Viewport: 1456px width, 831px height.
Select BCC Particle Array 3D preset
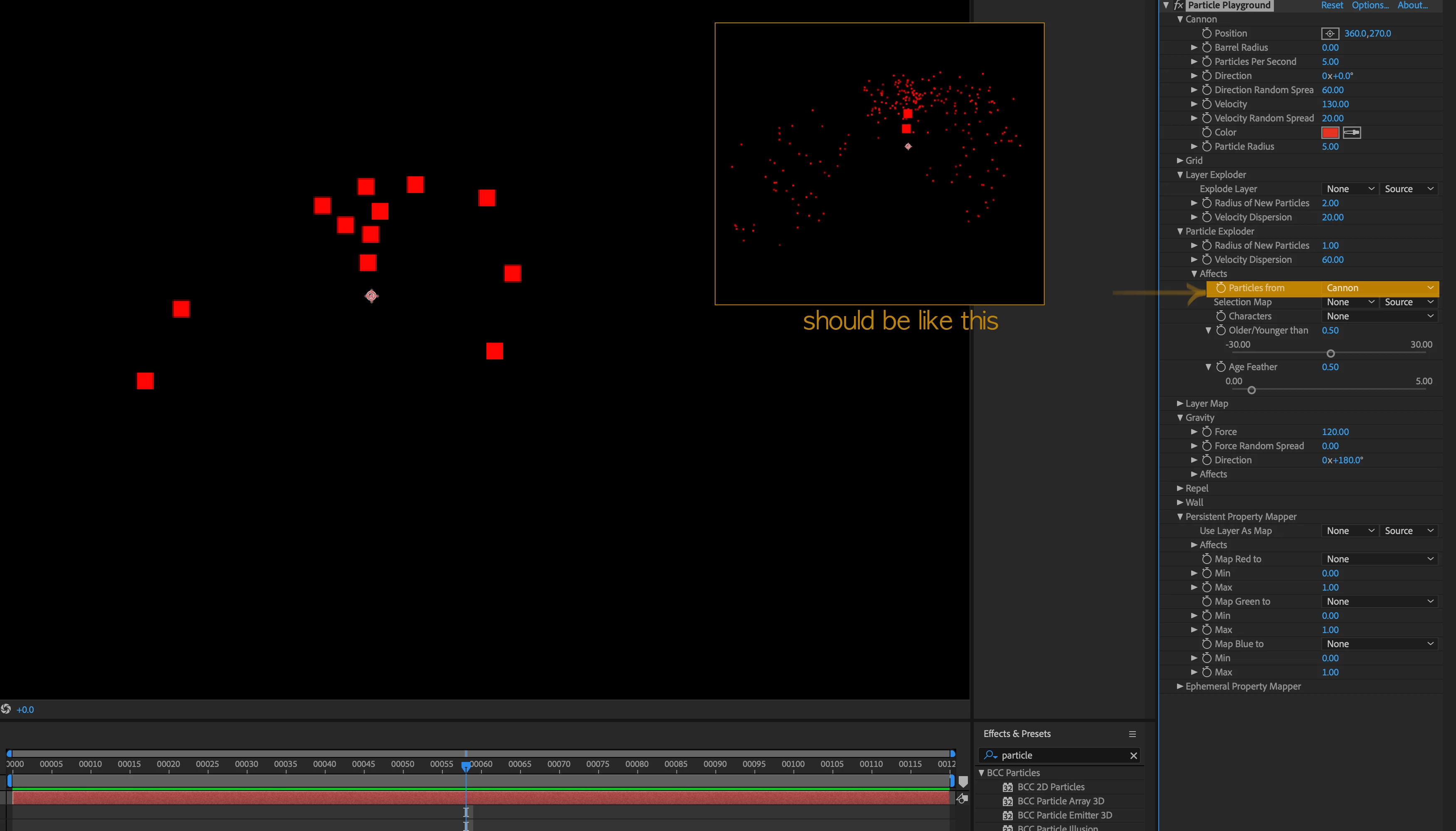point(1061,801)
